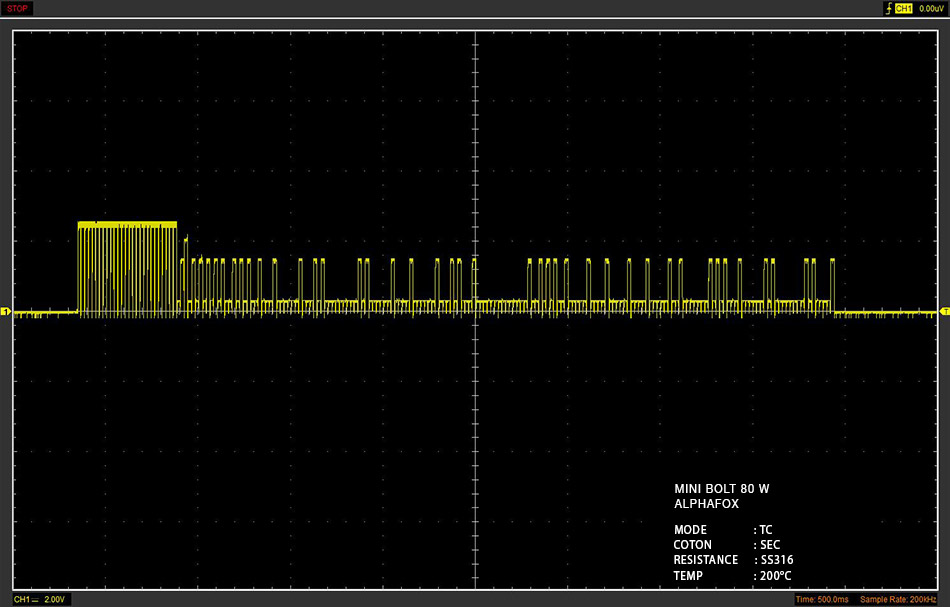This screenshot has width=950, height=607.
Task: Click the center crosshair of the graticule
Action: [476, 311]
